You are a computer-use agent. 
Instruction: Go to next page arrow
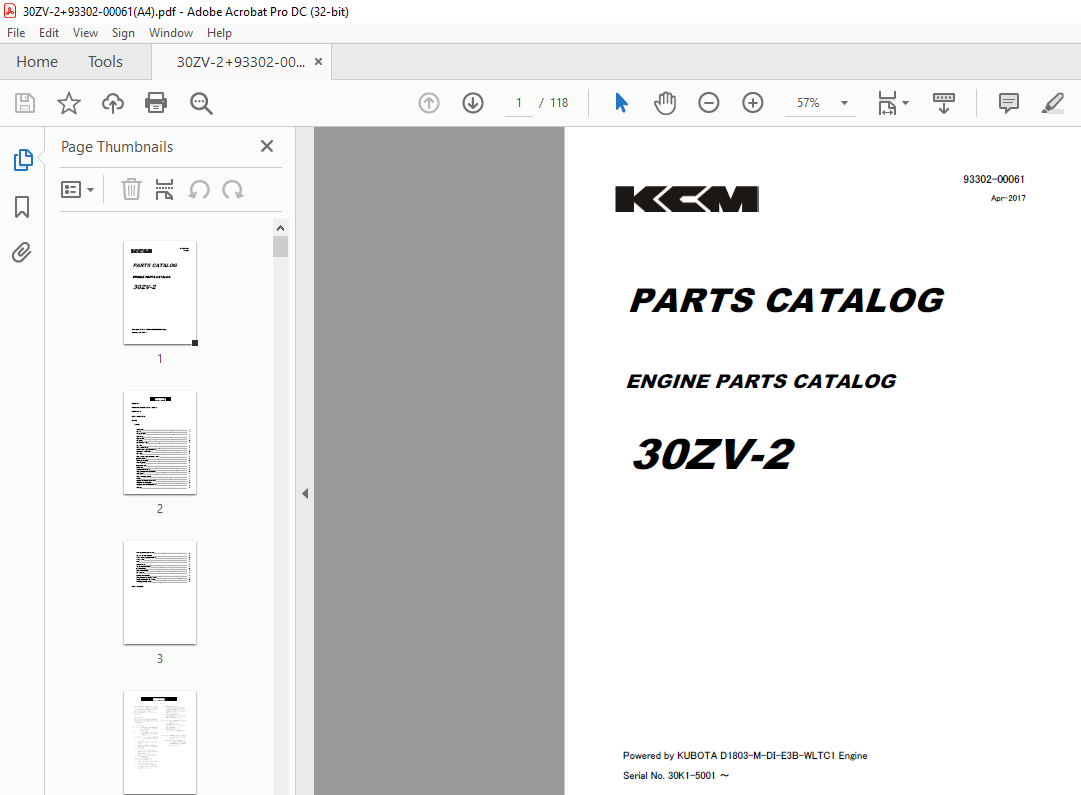pyautogui.click(x=473, y=103)
